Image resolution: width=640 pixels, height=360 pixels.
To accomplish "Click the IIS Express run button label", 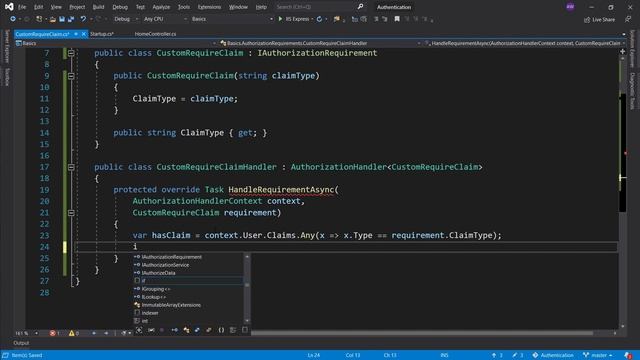I will (x=297, y=19).
